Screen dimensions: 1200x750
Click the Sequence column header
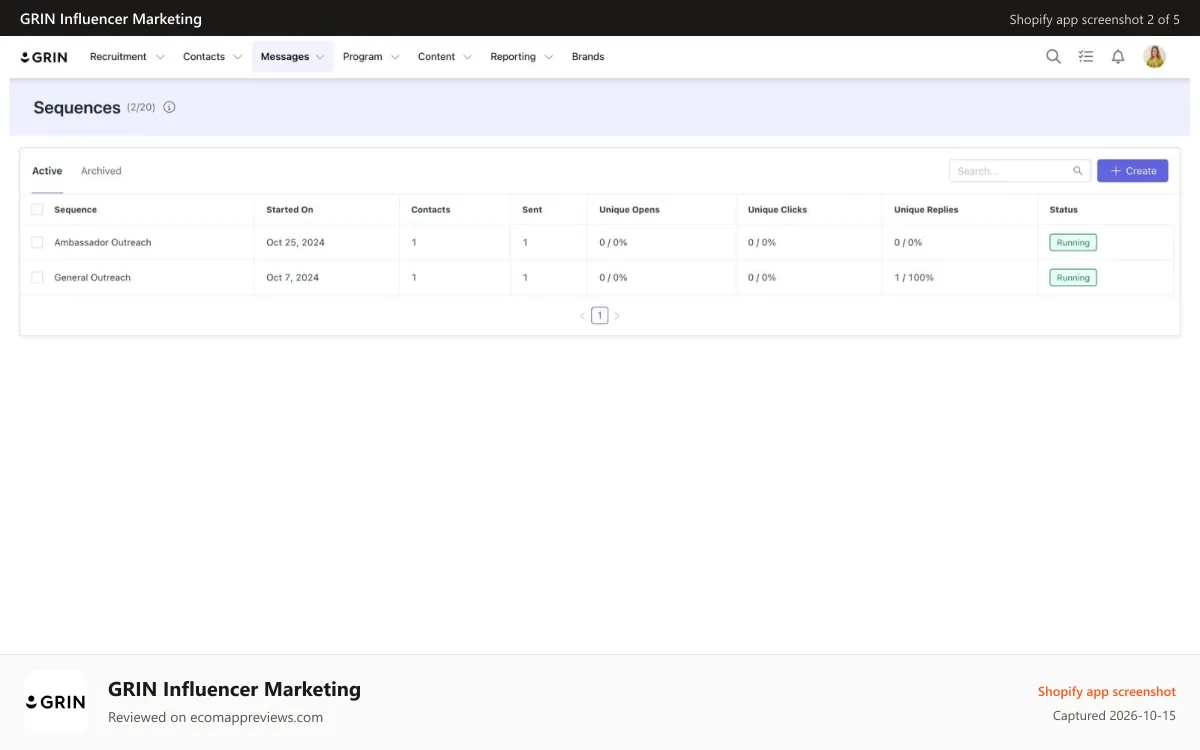pos(75,210)
